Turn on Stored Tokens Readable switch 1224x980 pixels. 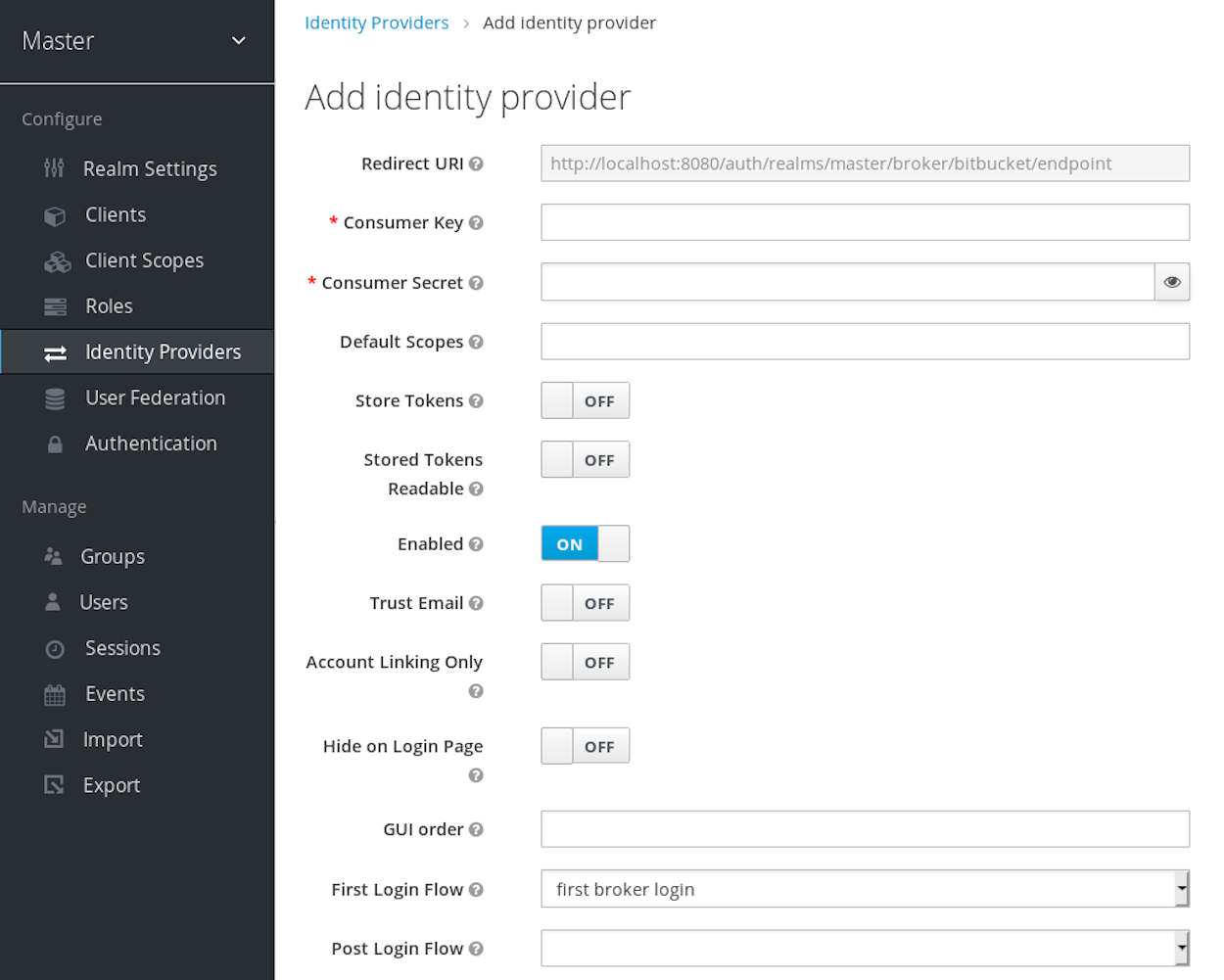click(586, 459)
